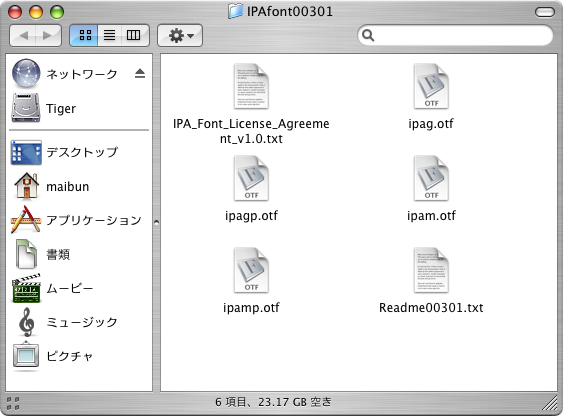Click the sidebar divider handle dot
The width and height of the screenshot is (563, 416).
coord(156,222)
